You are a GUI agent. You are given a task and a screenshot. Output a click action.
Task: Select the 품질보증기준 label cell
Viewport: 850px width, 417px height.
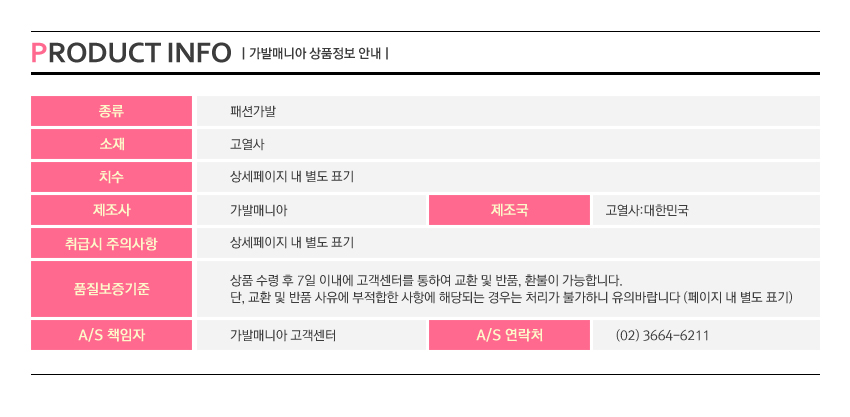point(111,288)
